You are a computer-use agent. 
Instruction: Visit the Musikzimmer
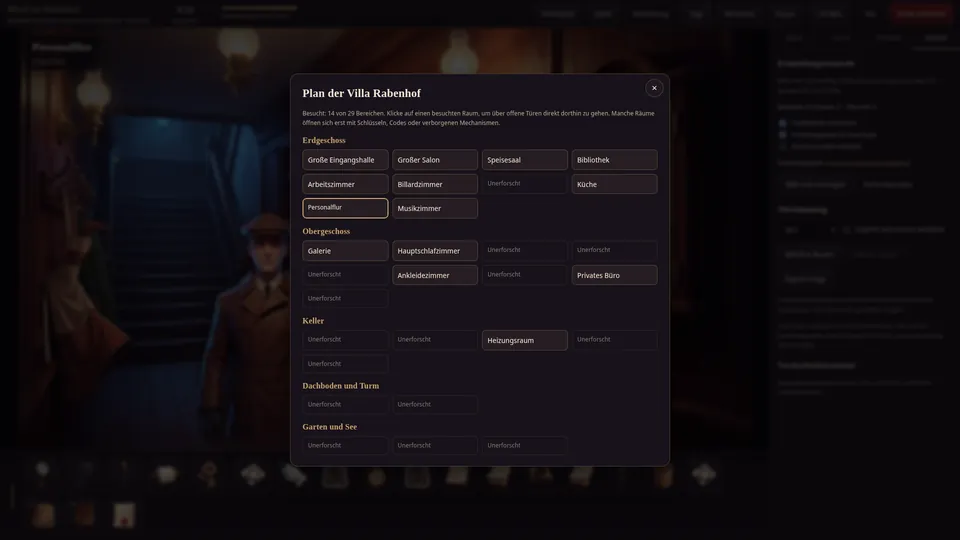[x=435, y=208]
